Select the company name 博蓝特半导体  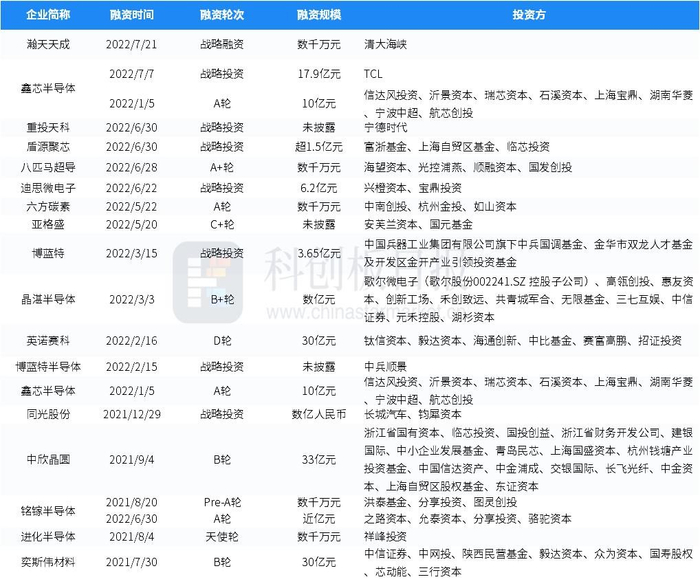48,367
